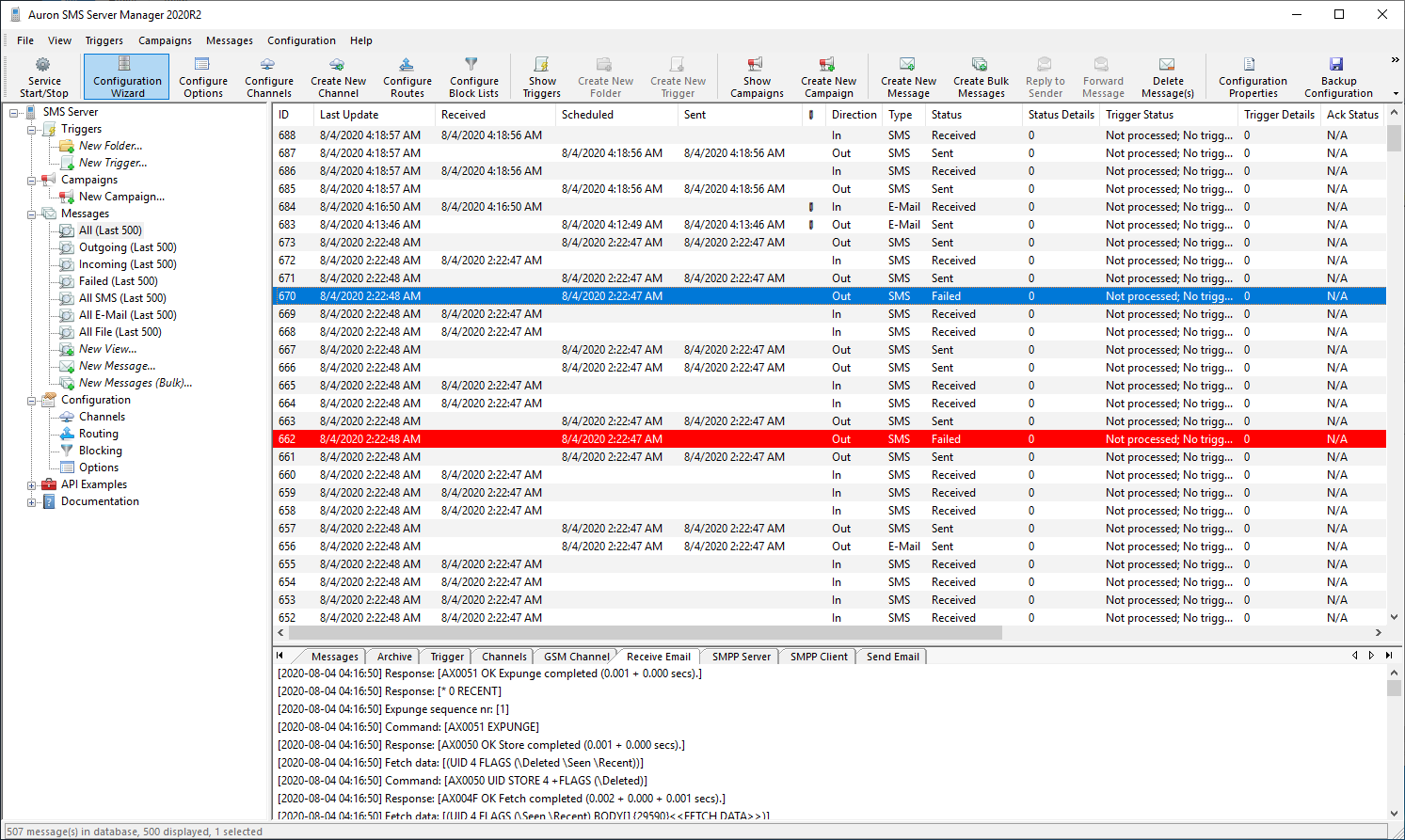Open the Campaigns menu
Screen dimensions: 1405x840
pyautogui.click(x=165, y=40)
